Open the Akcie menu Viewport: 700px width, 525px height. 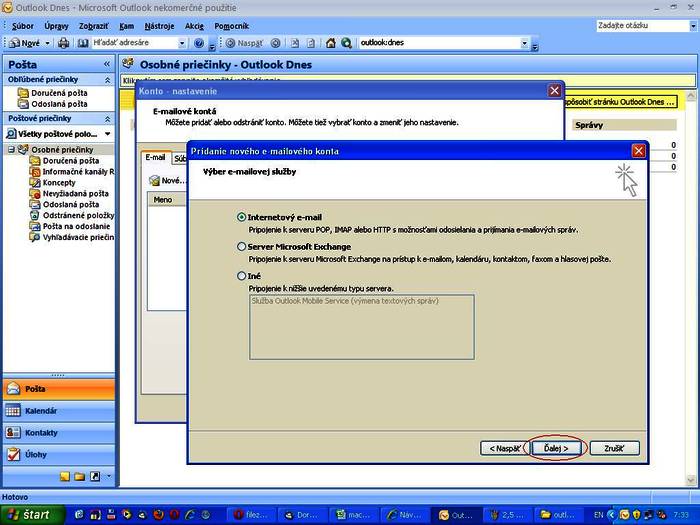pyautogui.click(x=194, y=26)
